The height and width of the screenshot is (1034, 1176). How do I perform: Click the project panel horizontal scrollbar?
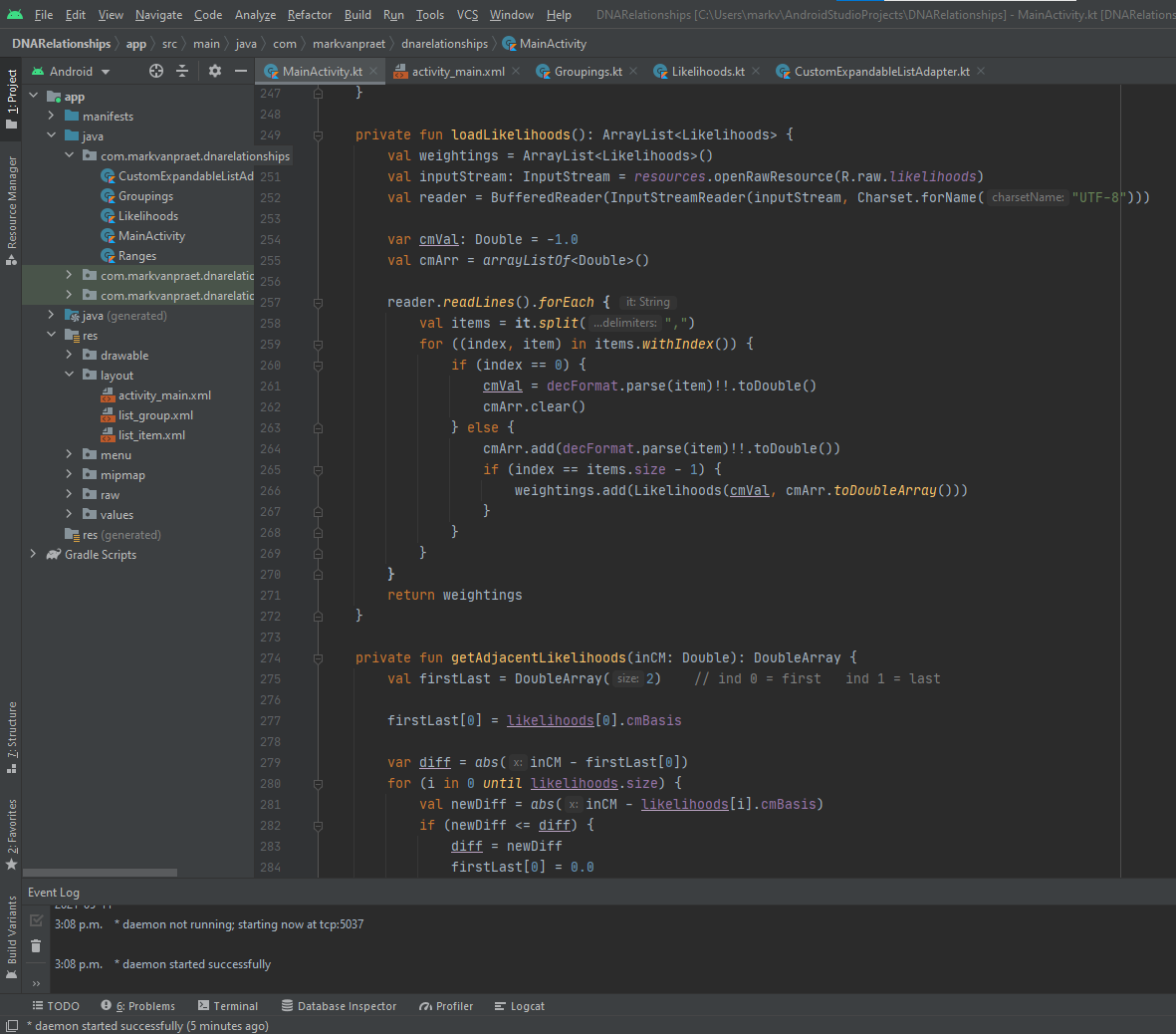(100, 873)
